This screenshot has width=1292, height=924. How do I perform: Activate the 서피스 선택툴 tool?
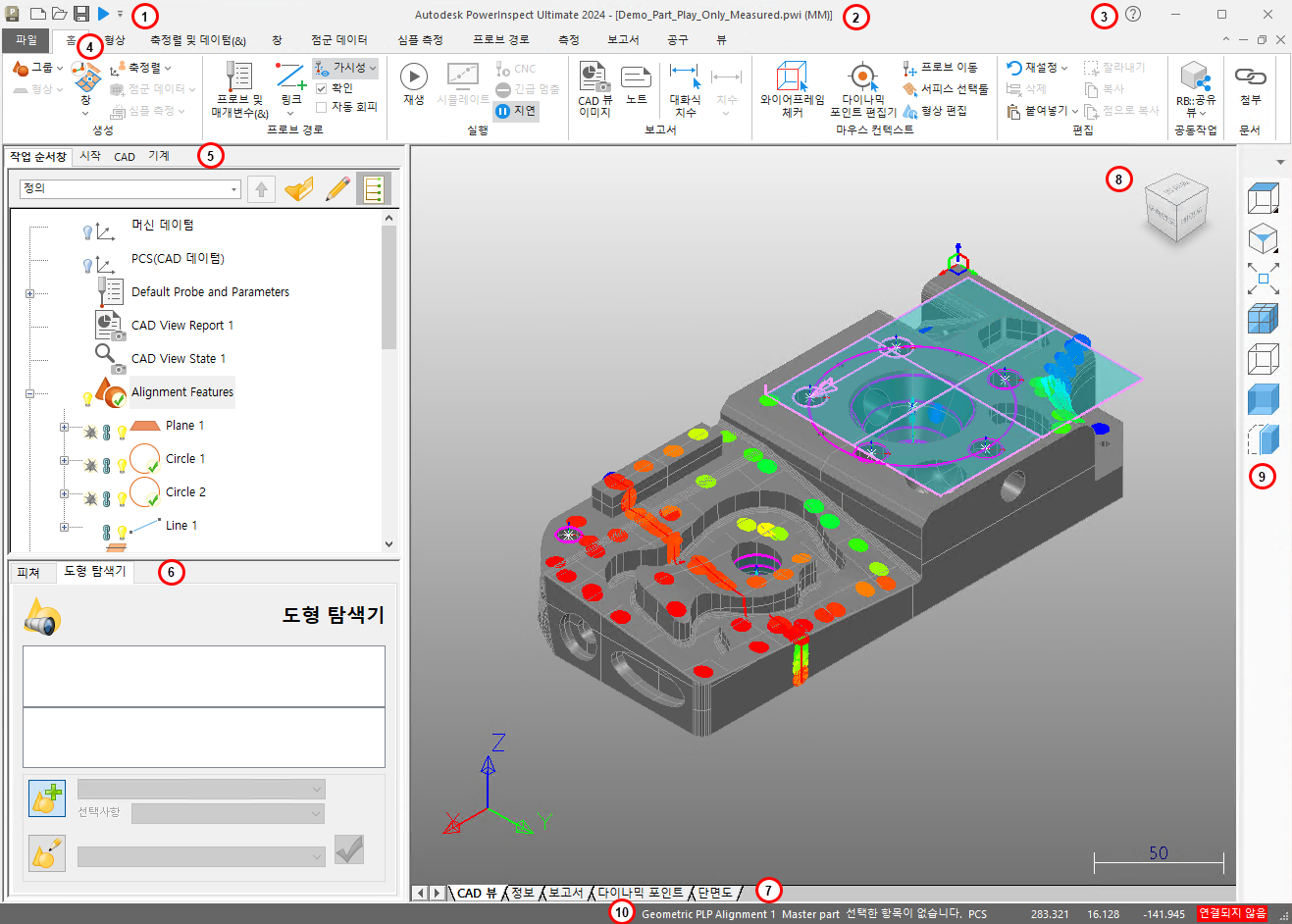point(945,89)
